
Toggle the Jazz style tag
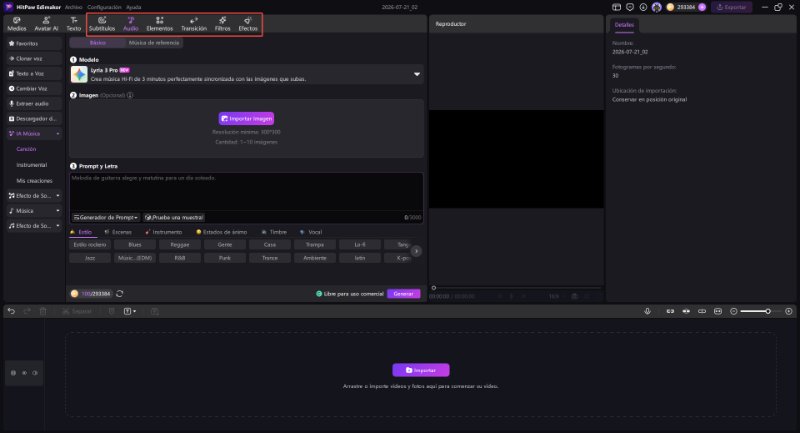tap(90, 258)
